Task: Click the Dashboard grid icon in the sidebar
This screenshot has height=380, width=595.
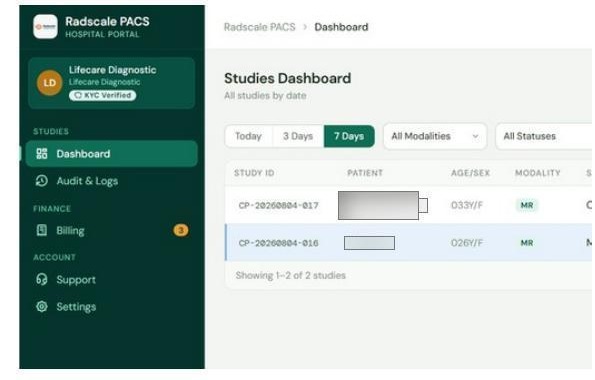Action: 42,153
